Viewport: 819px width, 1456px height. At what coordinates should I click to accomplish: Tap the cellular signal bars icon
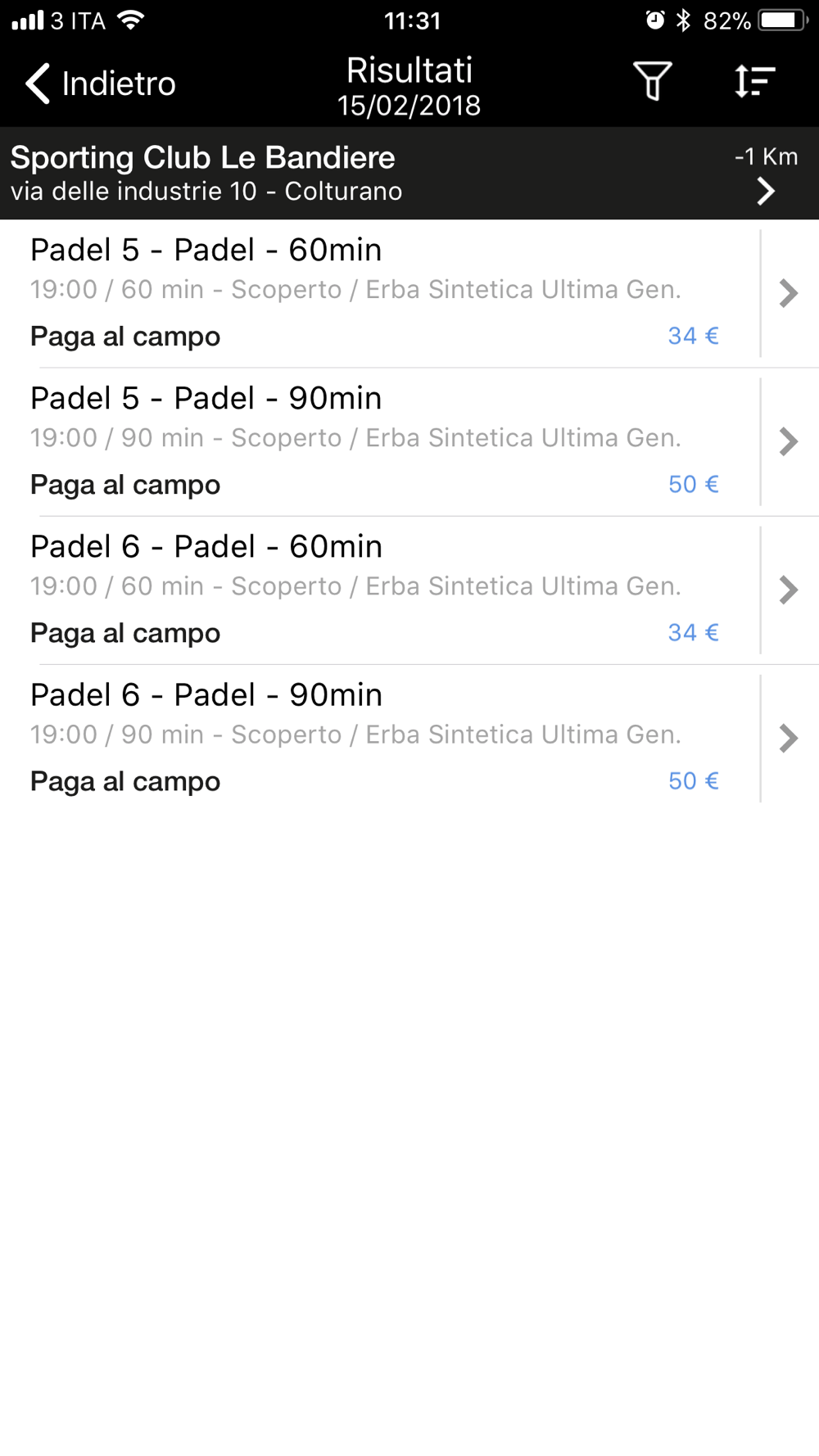(x=27, y=20)
